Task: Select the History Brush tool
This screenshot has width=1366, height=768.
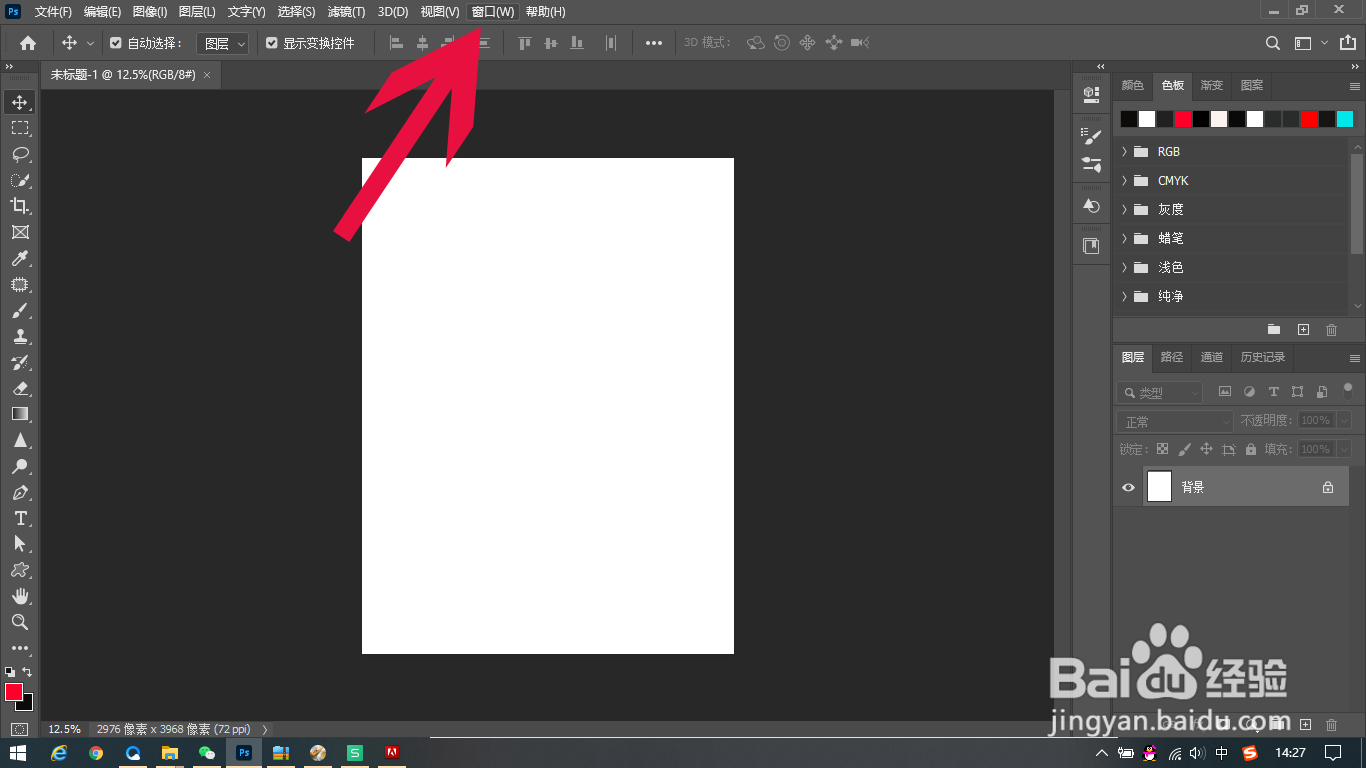Action: click(x=19, y=362)
